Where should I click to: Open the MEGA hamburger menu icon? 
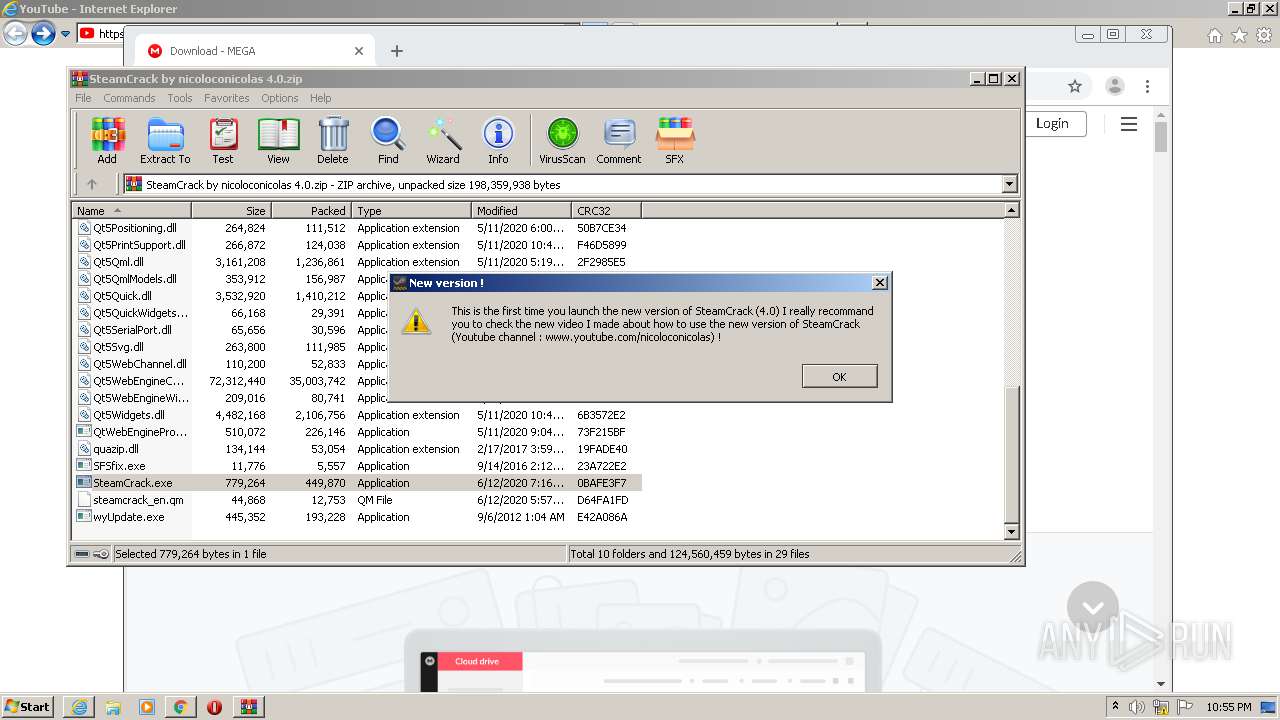[1129, 124]
